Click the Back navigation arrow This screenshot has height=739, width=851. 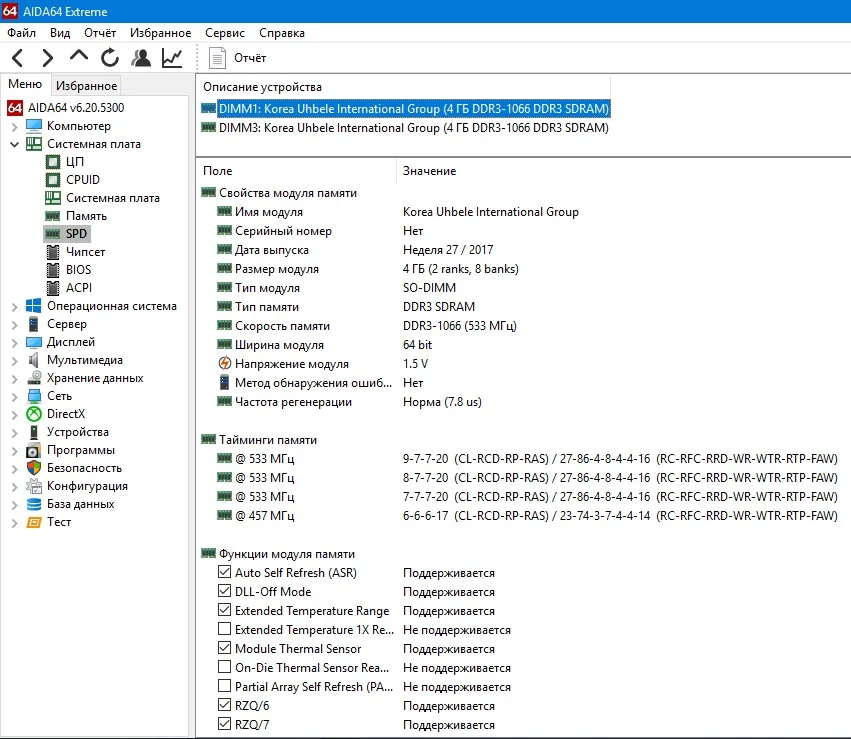[x=17, y=58]
